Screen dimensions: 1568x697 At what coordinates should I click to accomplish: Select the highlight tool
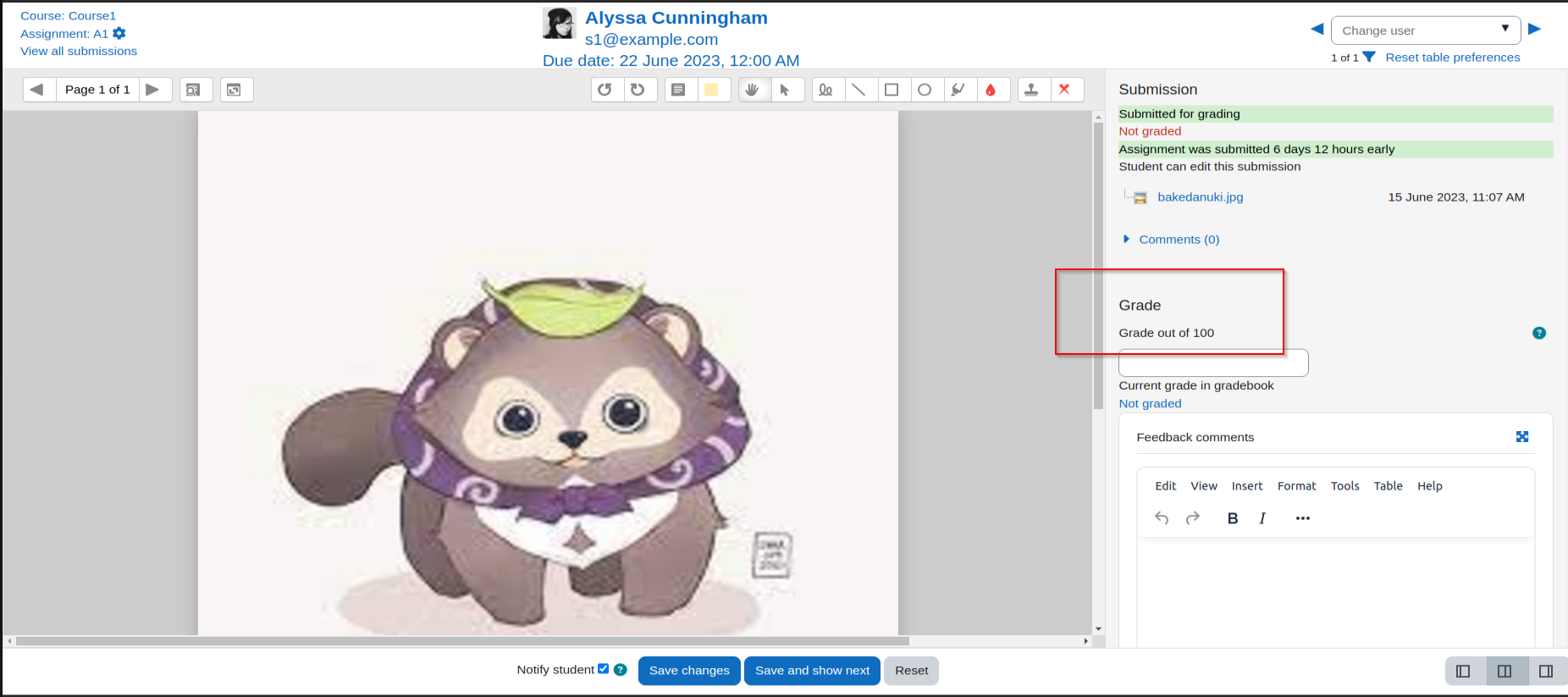tap(958, 90)
